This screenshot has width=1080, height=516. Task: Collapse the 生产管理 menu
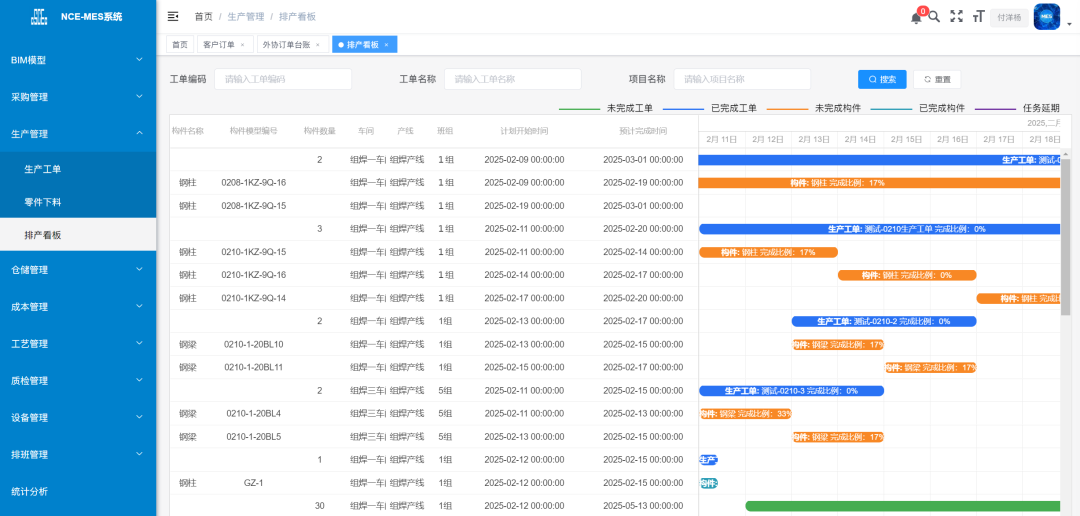tap(78, 134)
